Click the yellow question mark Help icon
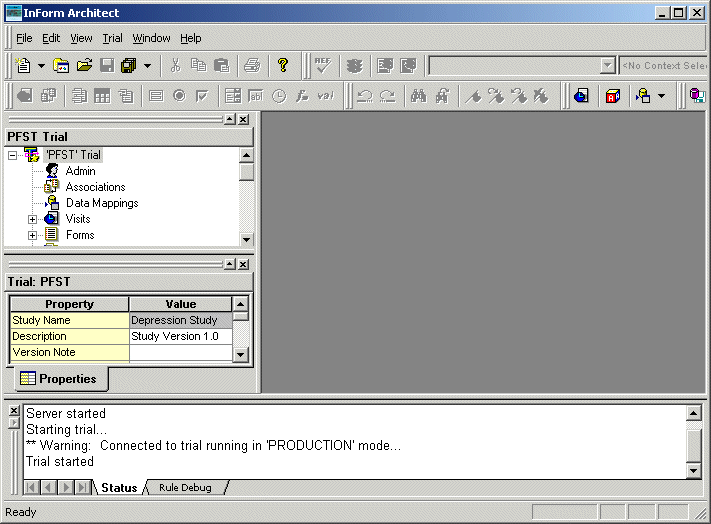 point(283,66)
